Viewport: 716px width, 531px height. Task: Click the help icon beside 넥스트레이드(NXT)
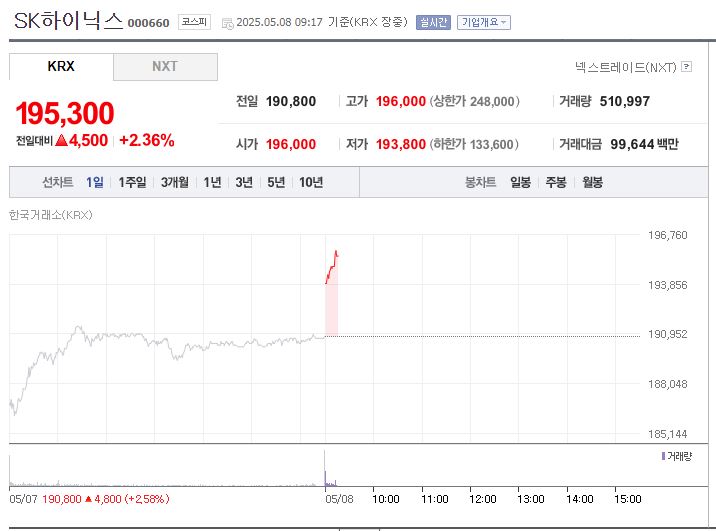coord(686,67)
